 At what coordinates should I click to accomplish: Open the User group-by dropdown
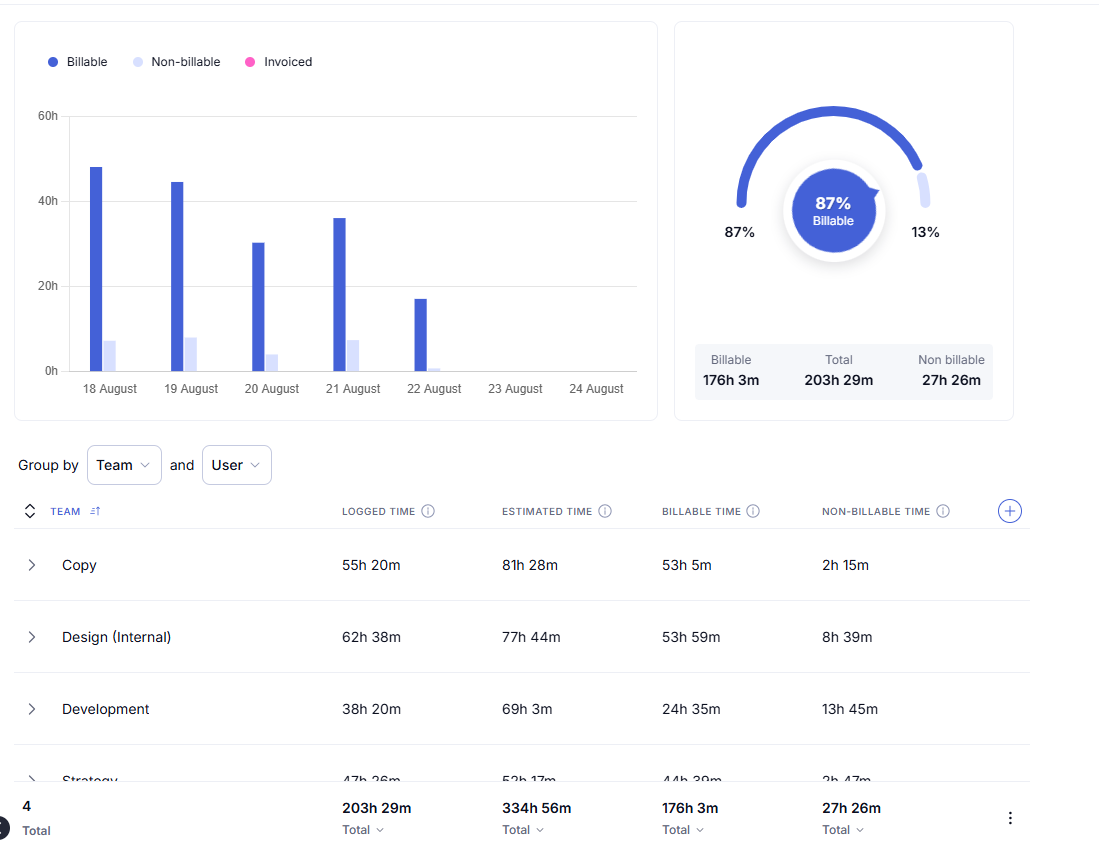(236, 465)
